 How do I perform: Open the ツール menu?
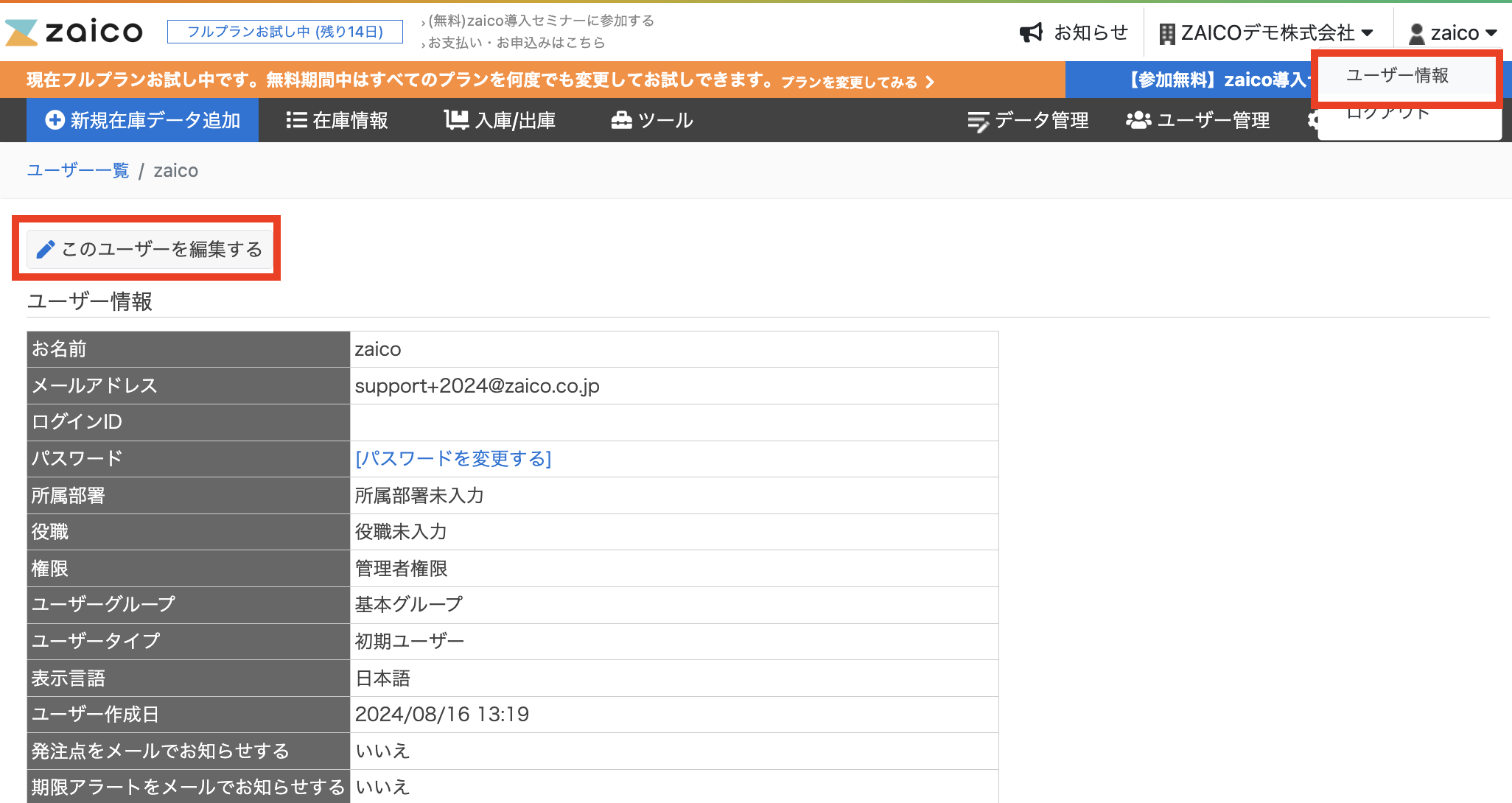pyautogui.click(x=652, y=120)
